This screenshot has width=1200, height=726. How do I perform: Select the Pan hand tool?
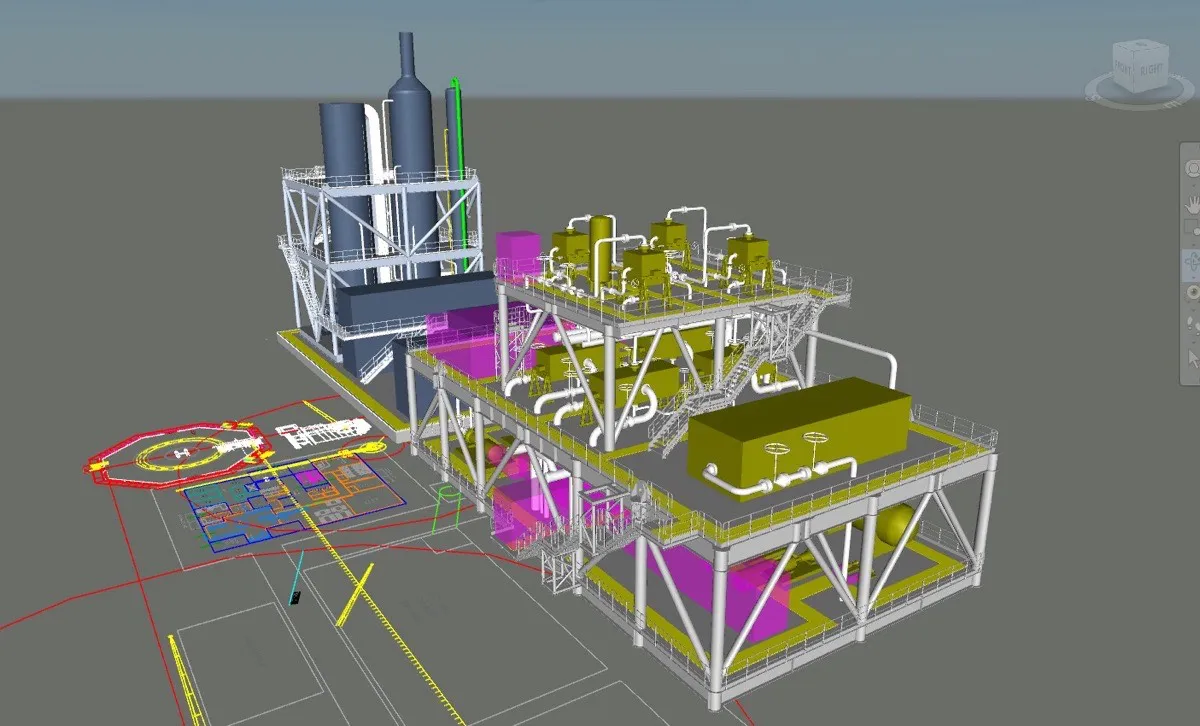point(1194,205)
